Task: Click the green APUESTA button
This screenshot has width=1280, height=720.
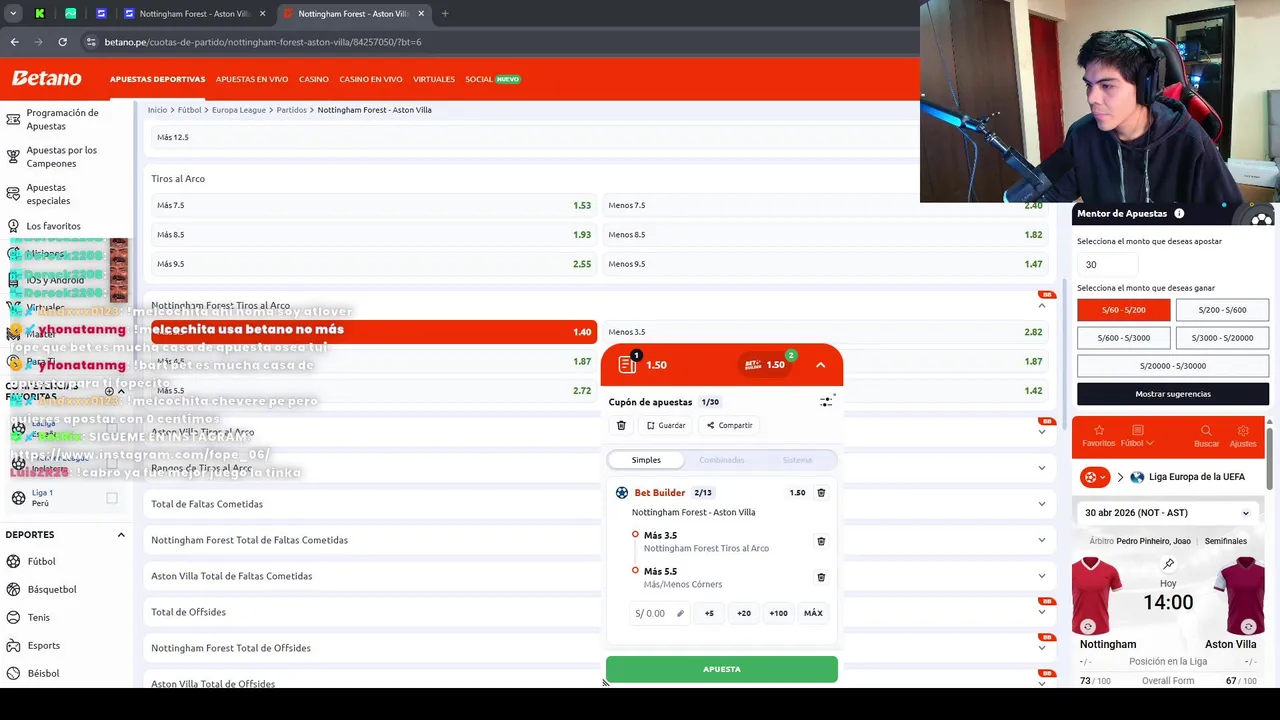Action: (722, 669)
